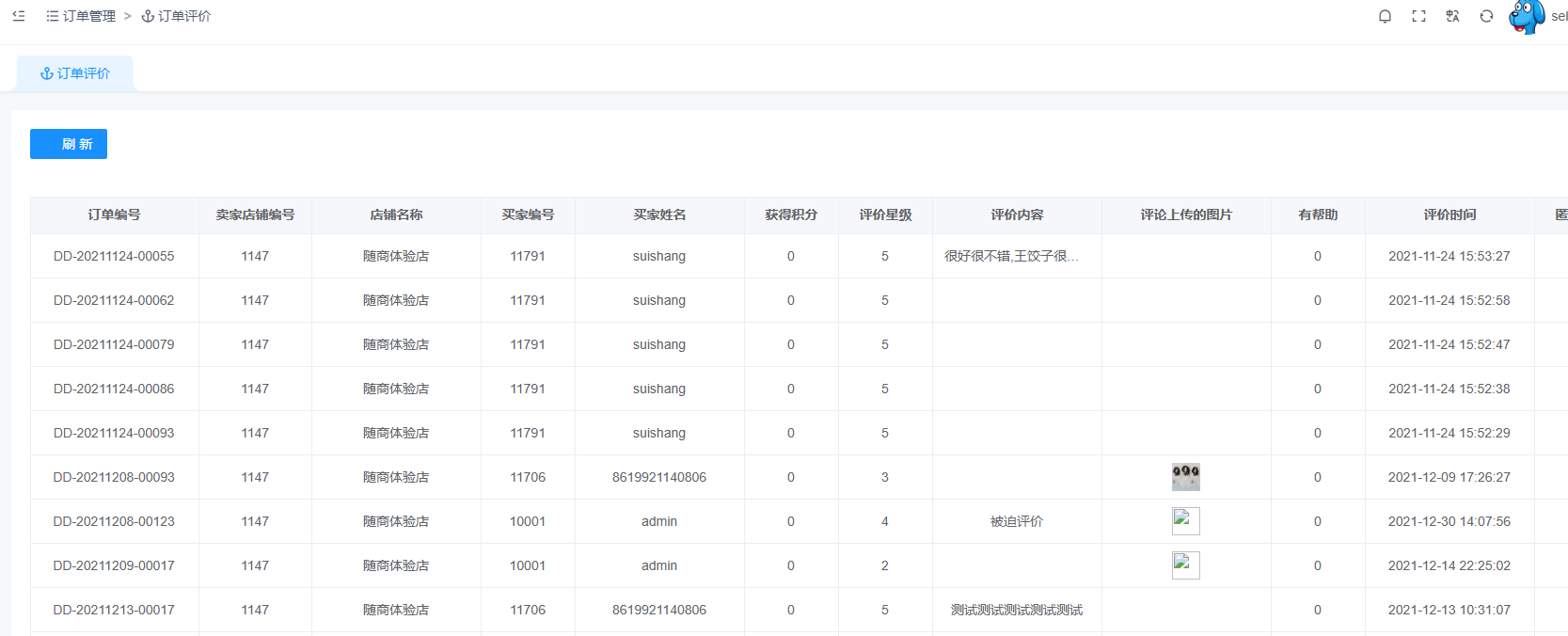This screenshot has width=1568, height=636.
Task: Click the 订单编号 column header
Action: click(114, 215)
